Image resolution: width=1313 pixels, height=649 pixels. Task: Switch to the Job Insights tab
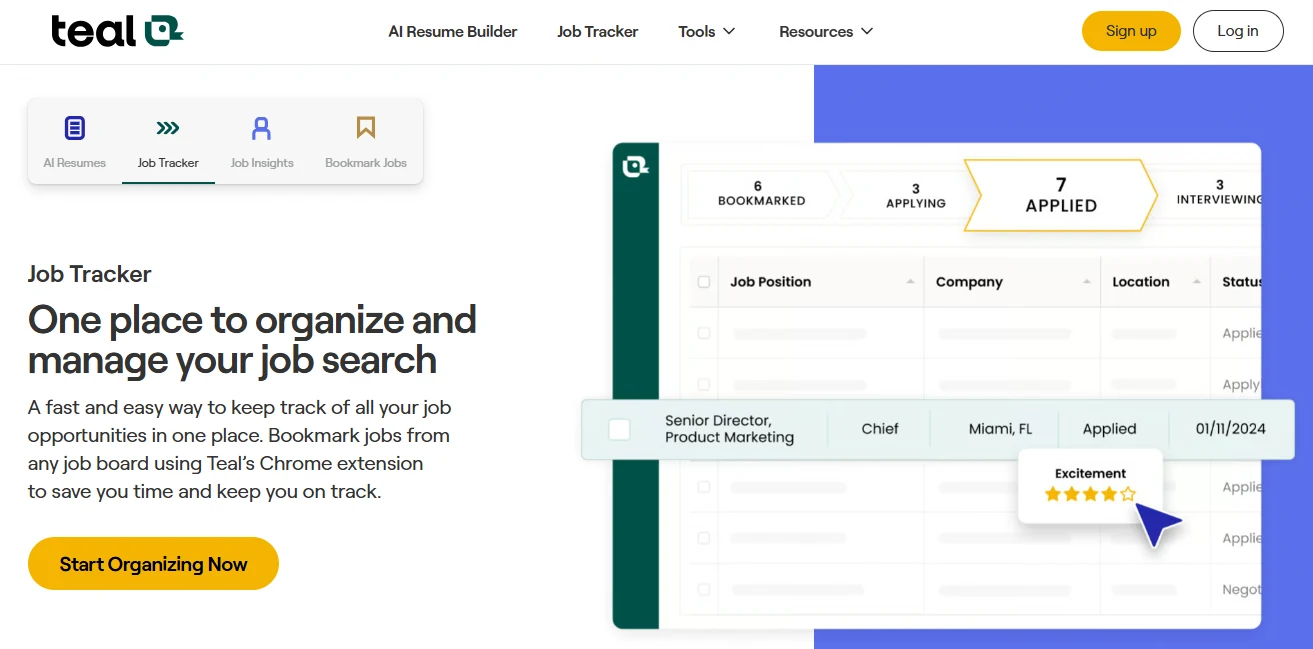pos(262,141)
